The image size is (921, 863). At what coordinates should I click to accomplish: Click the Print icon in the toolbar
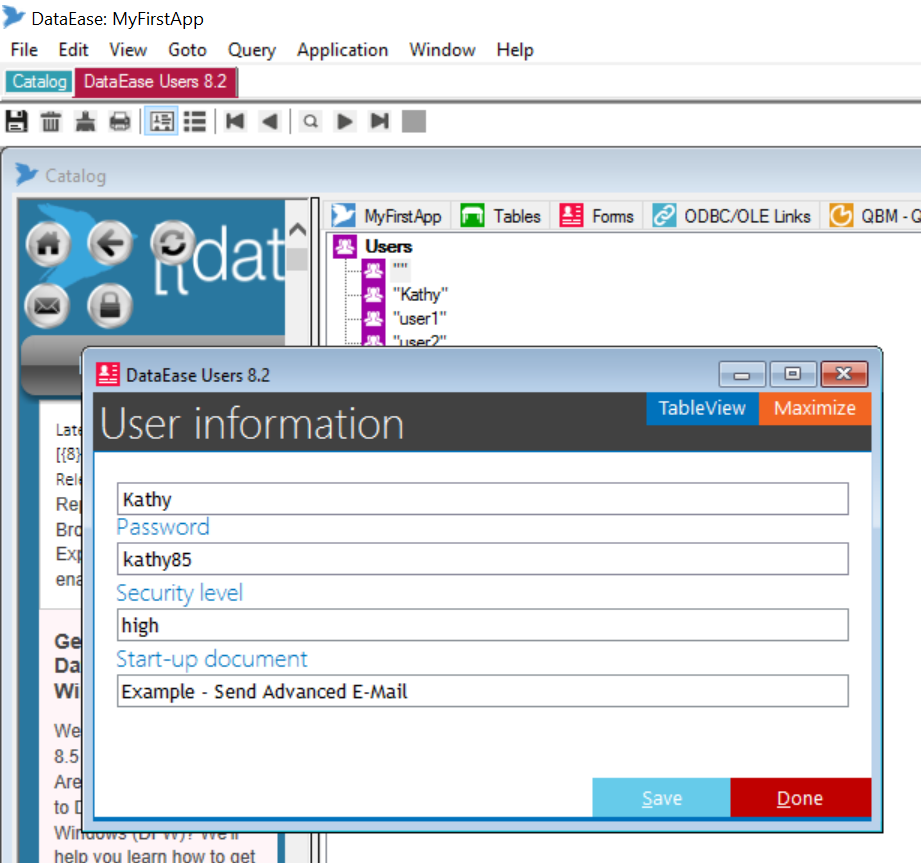[120, 122]
